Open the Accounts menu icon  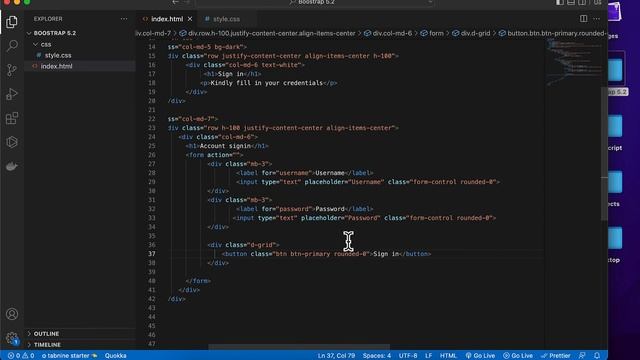click(x=12, y=314)
